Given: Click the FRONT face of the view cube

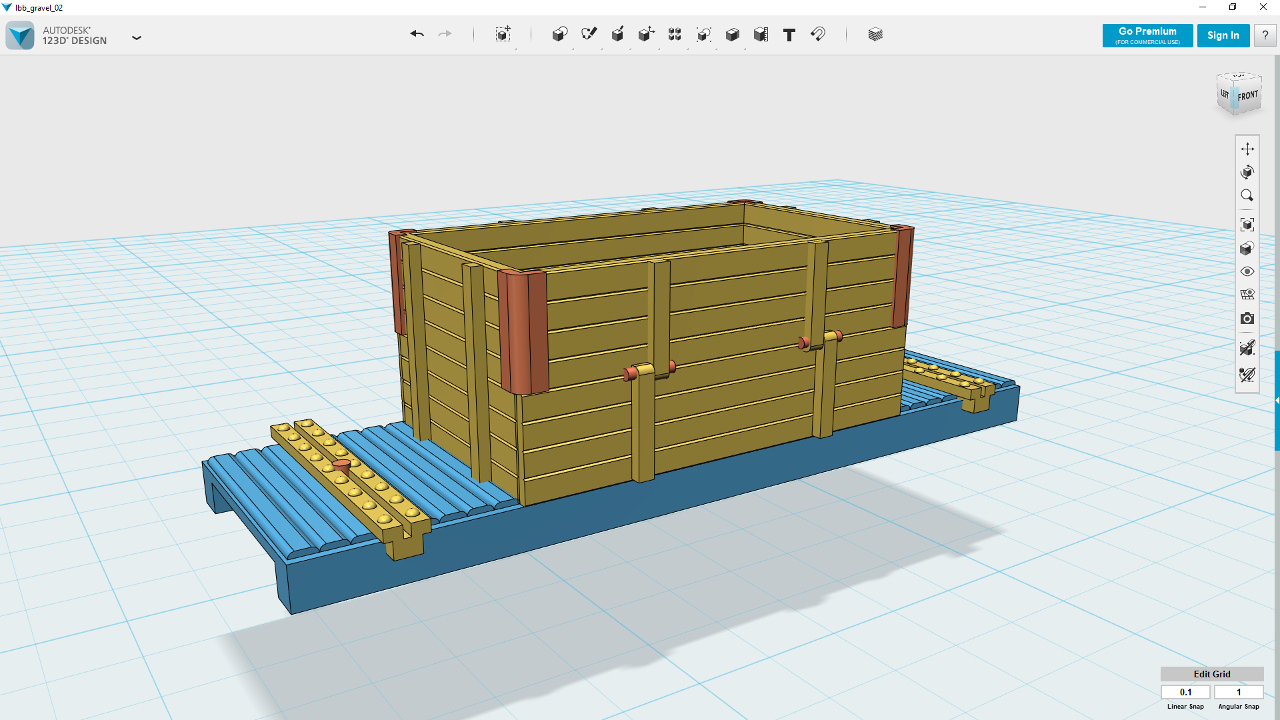Looking at the screenshot, I should (1247, 96).
